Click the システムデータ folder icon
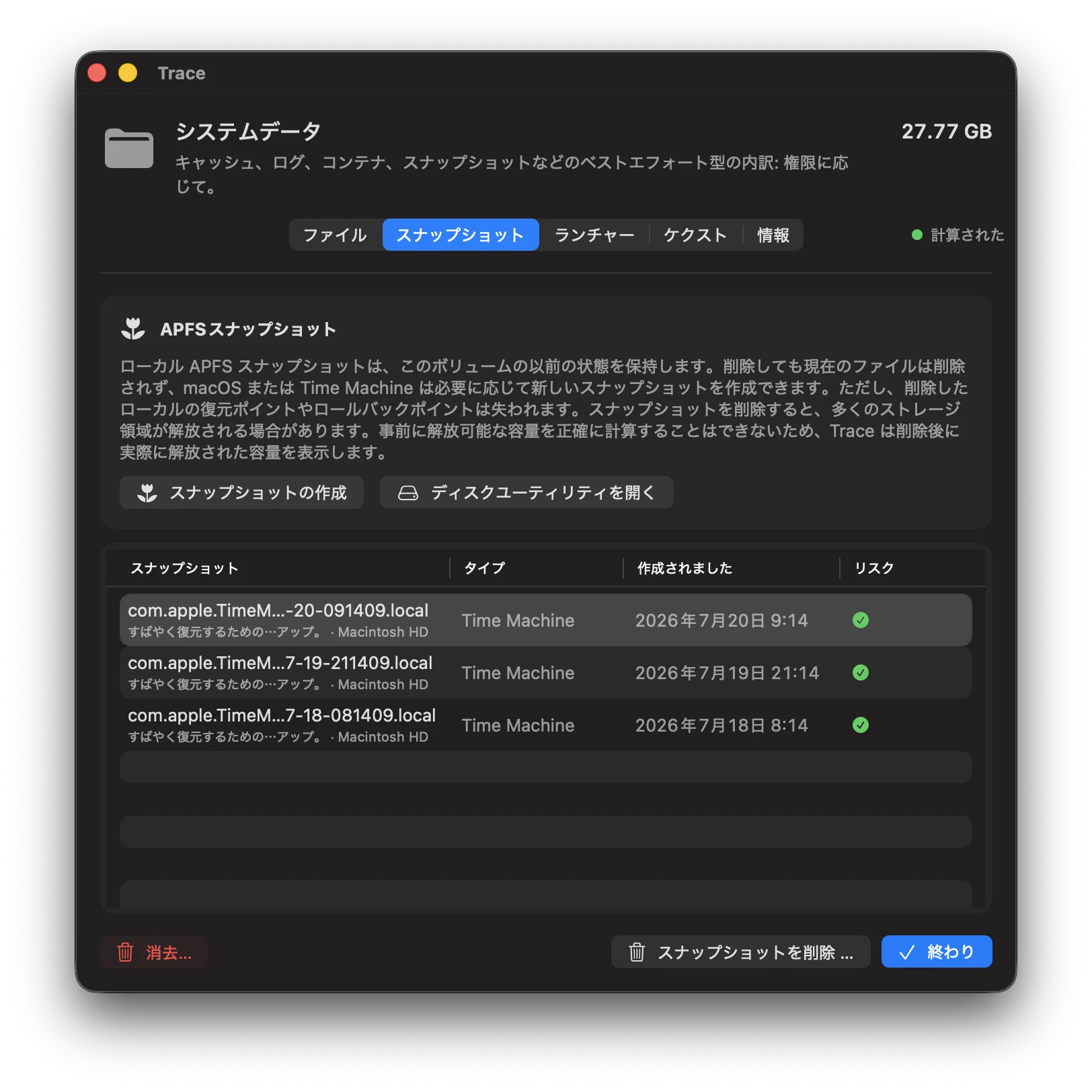1092x1092 pixels. (129, 148)
